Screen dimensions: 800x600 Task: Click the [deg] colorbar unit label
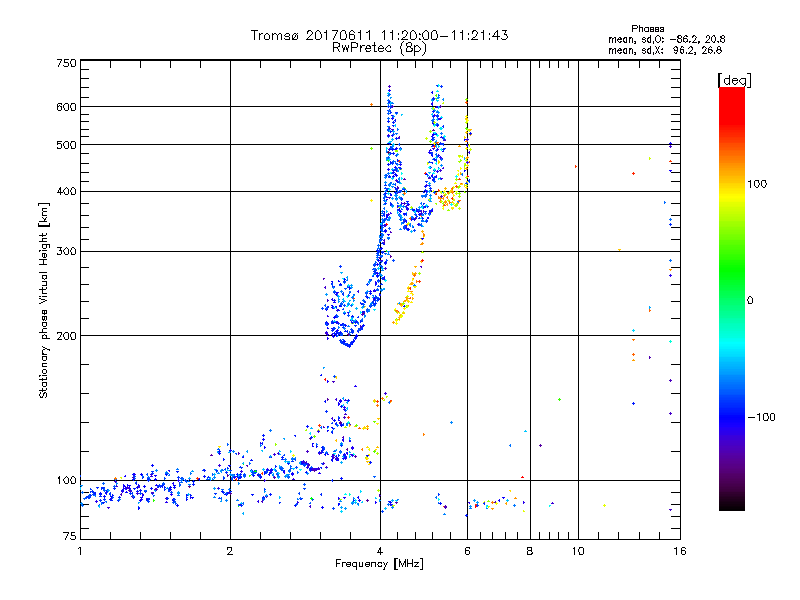(734, 79)
